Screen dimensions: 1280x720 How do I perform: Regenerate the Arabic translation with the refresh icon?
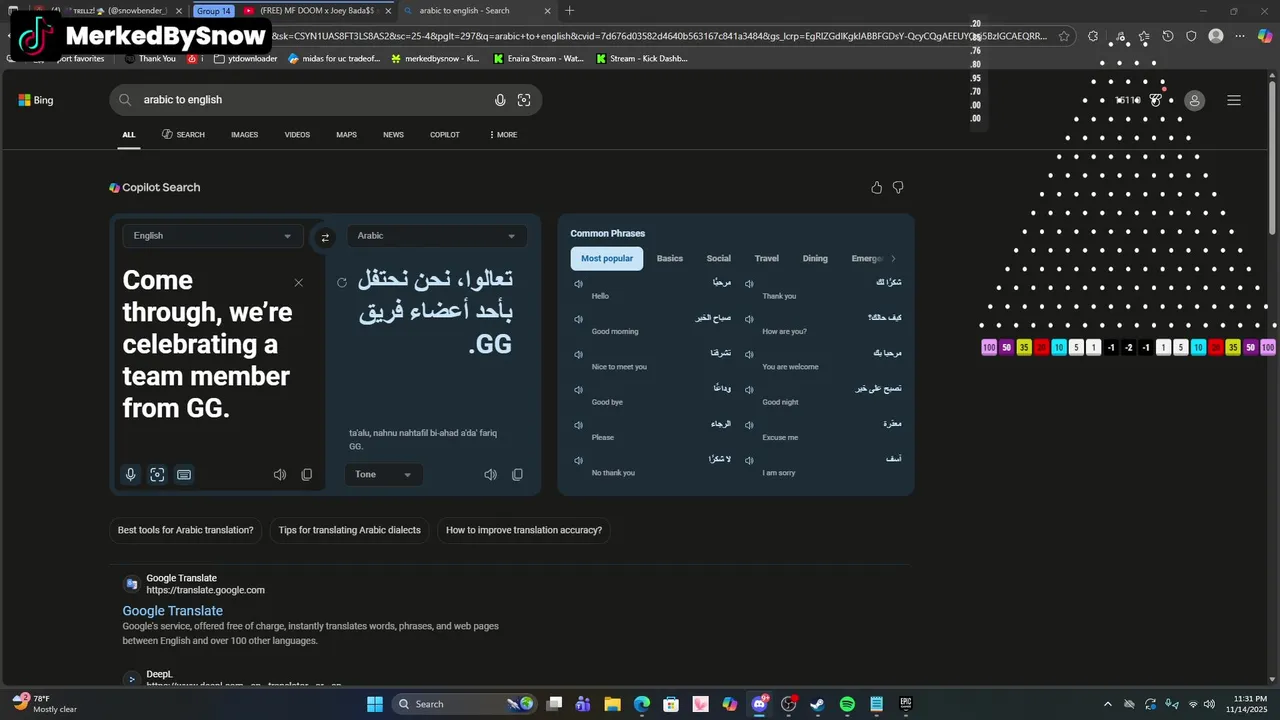click(x=342, y=283)
